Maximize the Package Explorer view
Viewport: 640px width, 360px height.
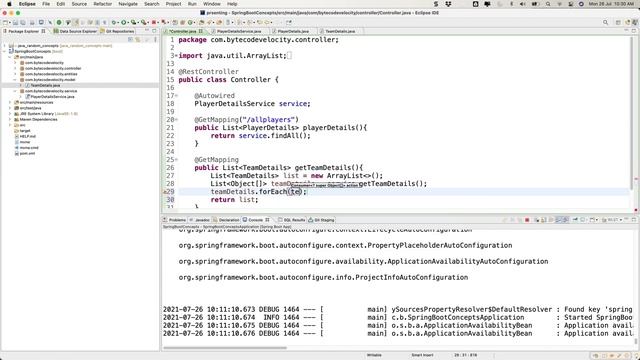click(x=154, y=31)
